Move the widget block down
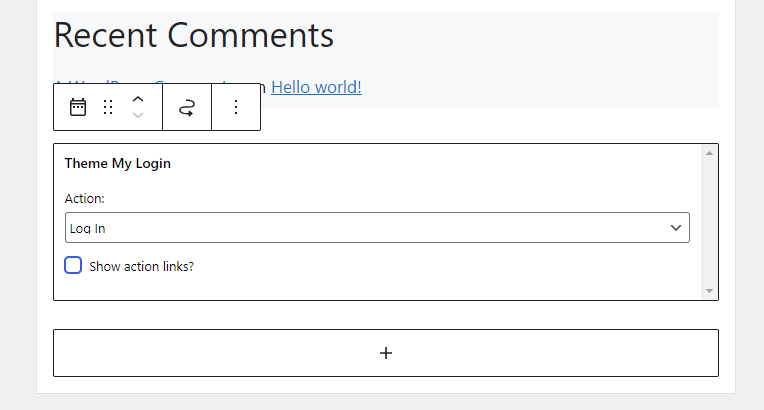The height and width of the screenshot is (410, 764). pyautogui.click(x=138, y=115)
